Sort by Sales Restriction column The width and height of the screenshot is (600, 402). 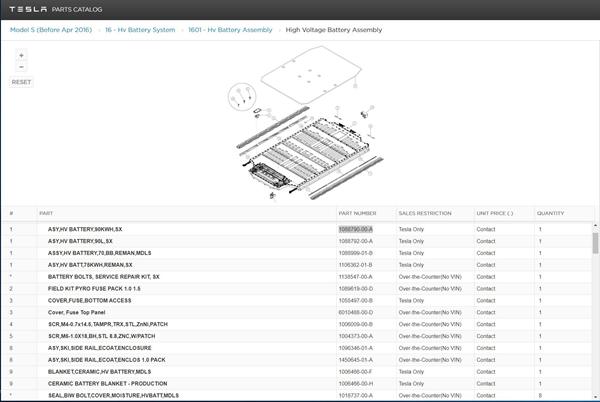[423, 213]
